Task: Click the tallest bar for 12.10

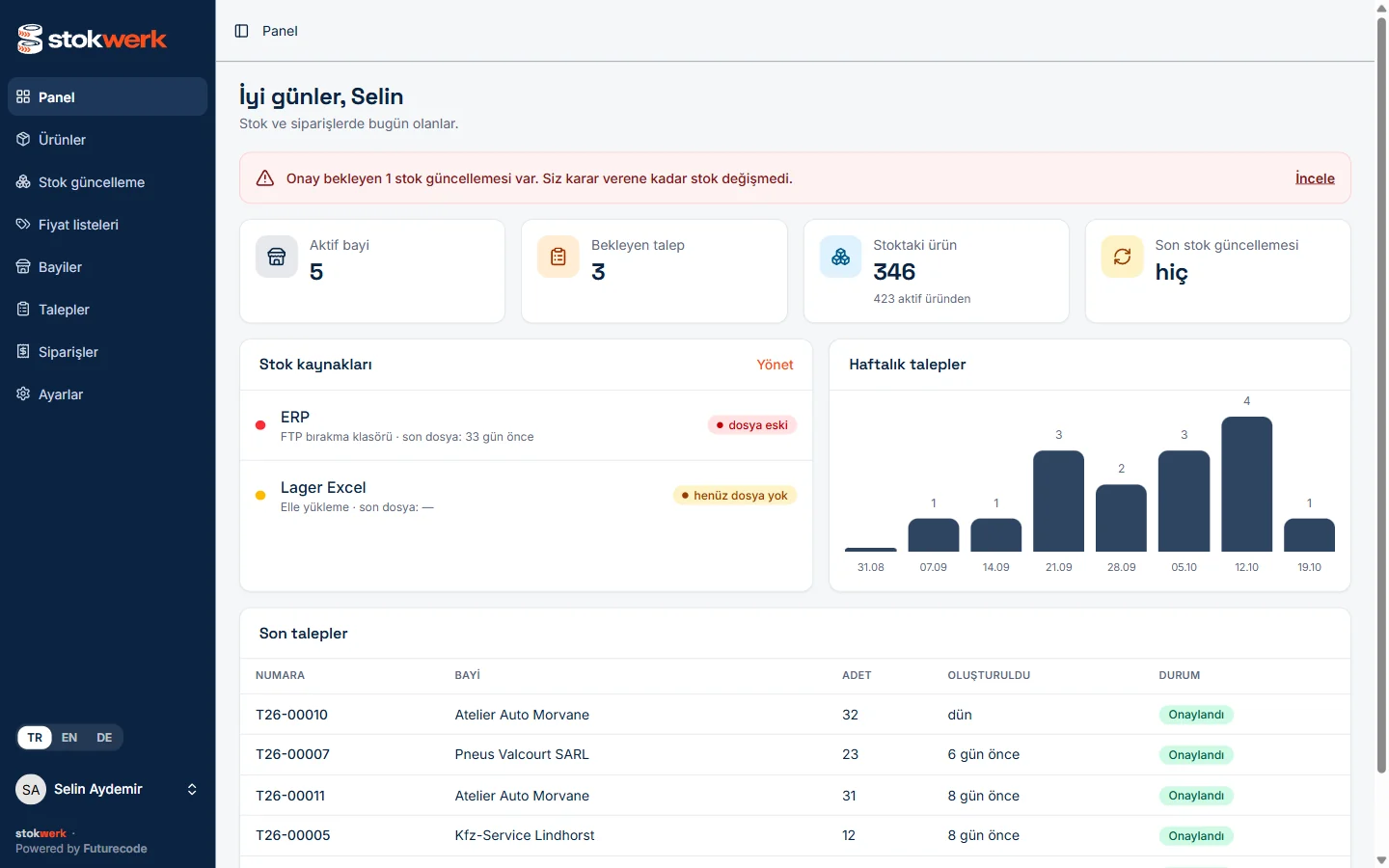Action: 1246,484
